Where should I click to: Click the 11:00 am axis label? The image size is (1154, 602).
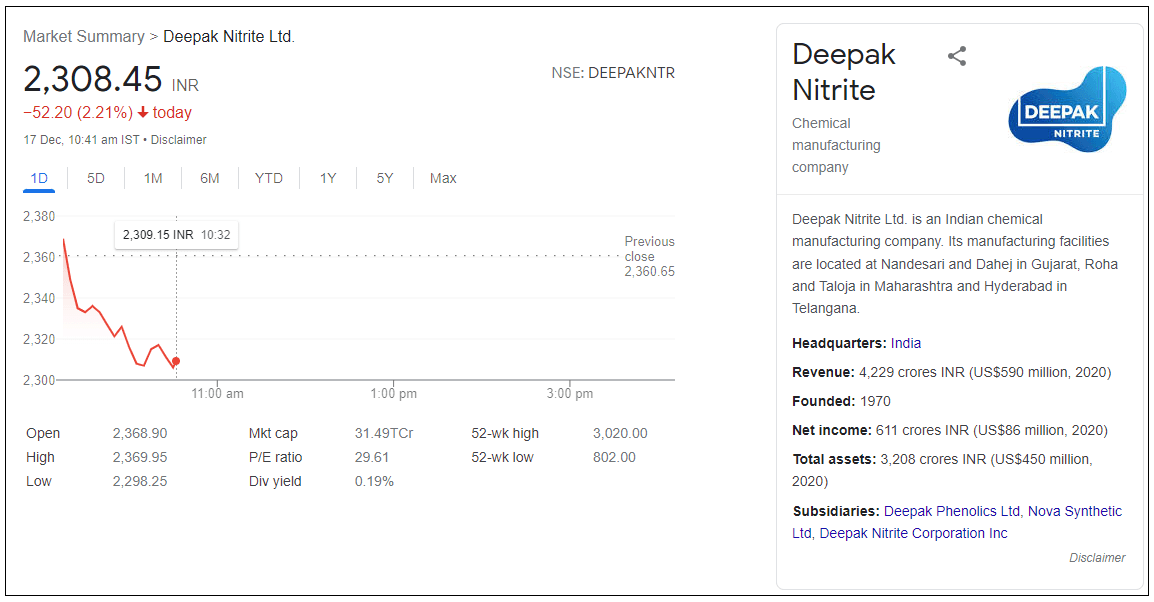click(217, 394)
